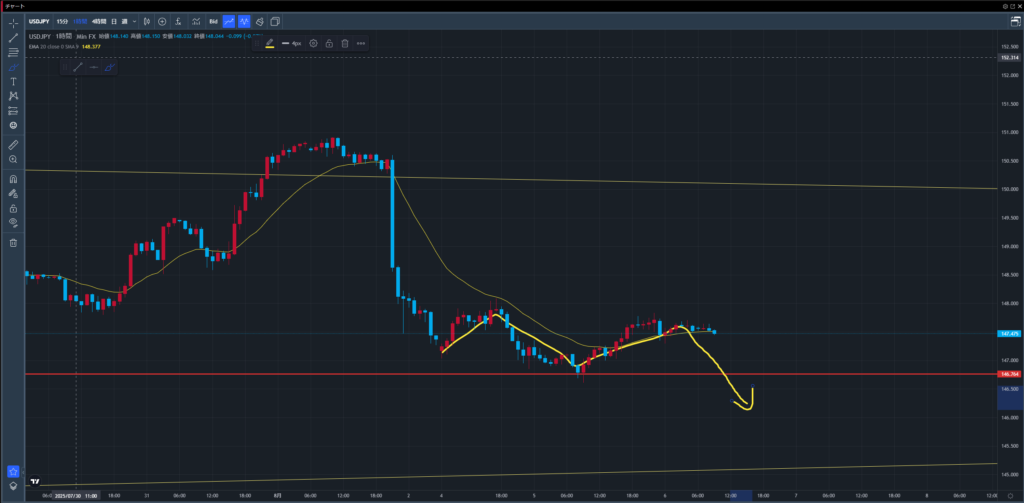The image size is (1024, 503).
Task: Open time axis settings at bottom right corner
Action: tap(1010, 496)
